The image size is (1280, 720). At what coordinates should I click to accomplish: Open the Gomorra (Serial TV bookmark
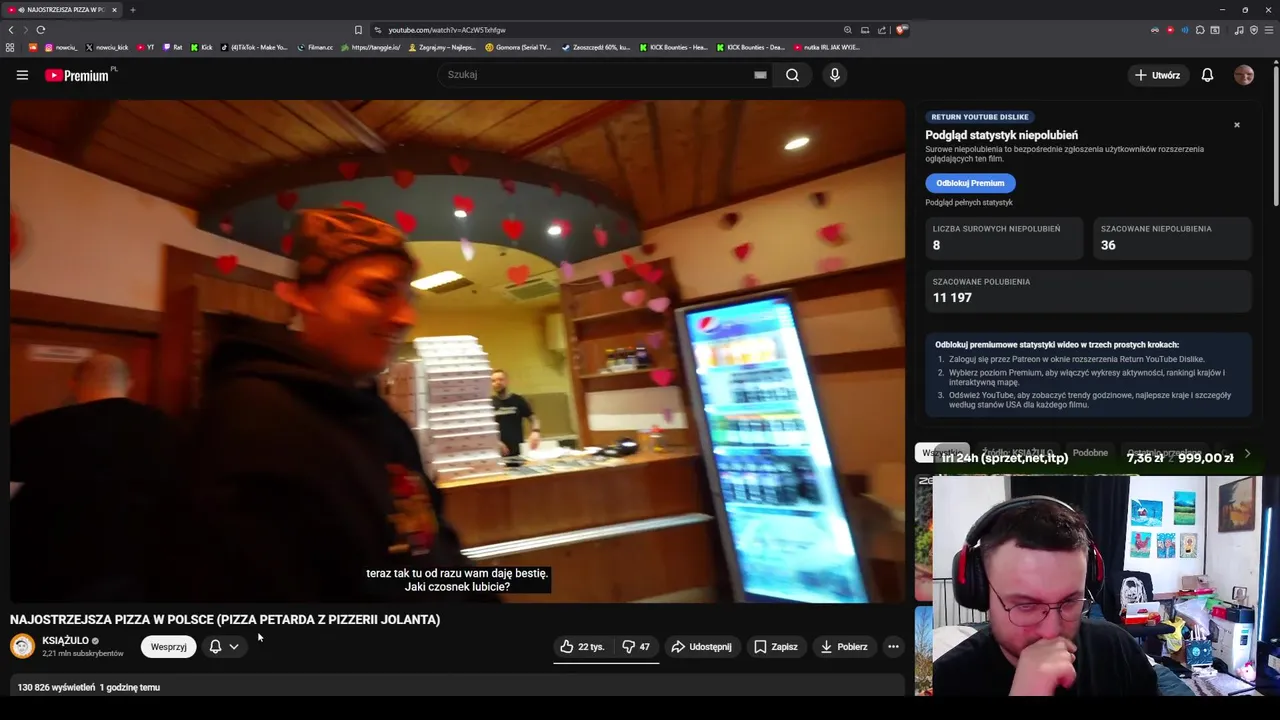(x=518, y=47)
